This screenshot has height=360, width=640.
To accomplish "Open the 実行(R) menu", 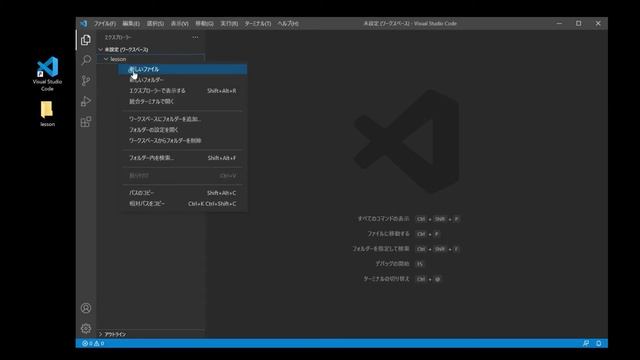I will 229,24.
